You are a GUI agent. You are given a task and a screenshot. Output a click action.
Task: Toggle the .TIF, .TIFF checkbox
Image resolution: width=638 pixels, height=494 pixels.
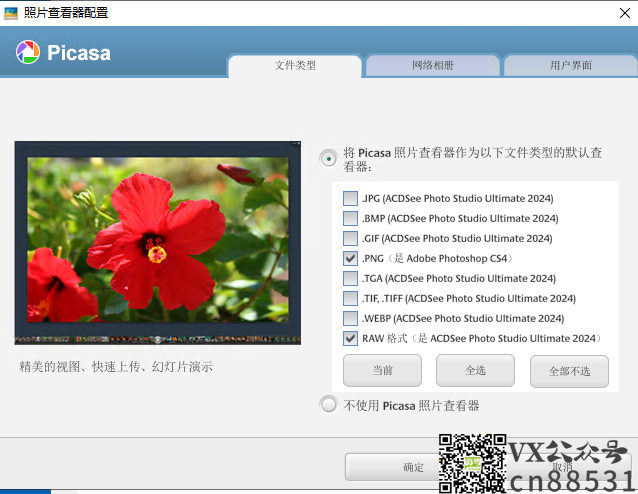point(350,298)
